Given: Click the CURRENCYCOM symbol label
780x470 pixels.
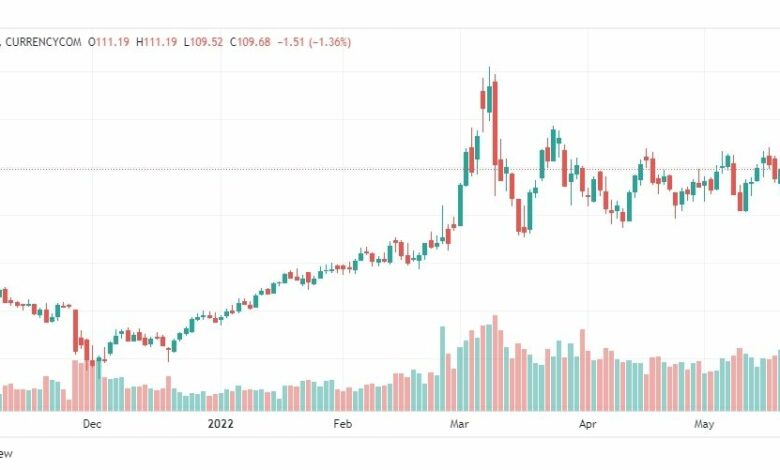Looking at the screenshot, I should (43, 42).
